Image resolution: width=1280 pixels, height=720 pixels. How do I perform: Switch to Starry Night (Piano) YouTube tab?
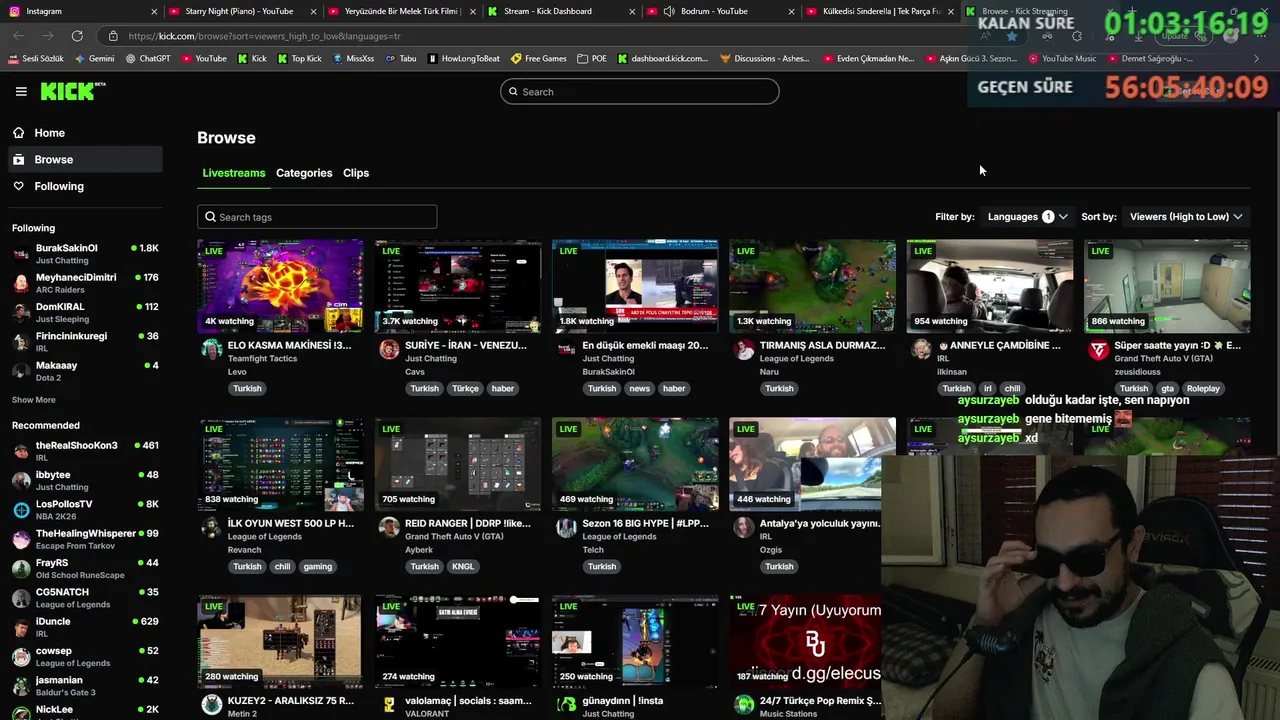pyautogui.click(x=240, y=11)
